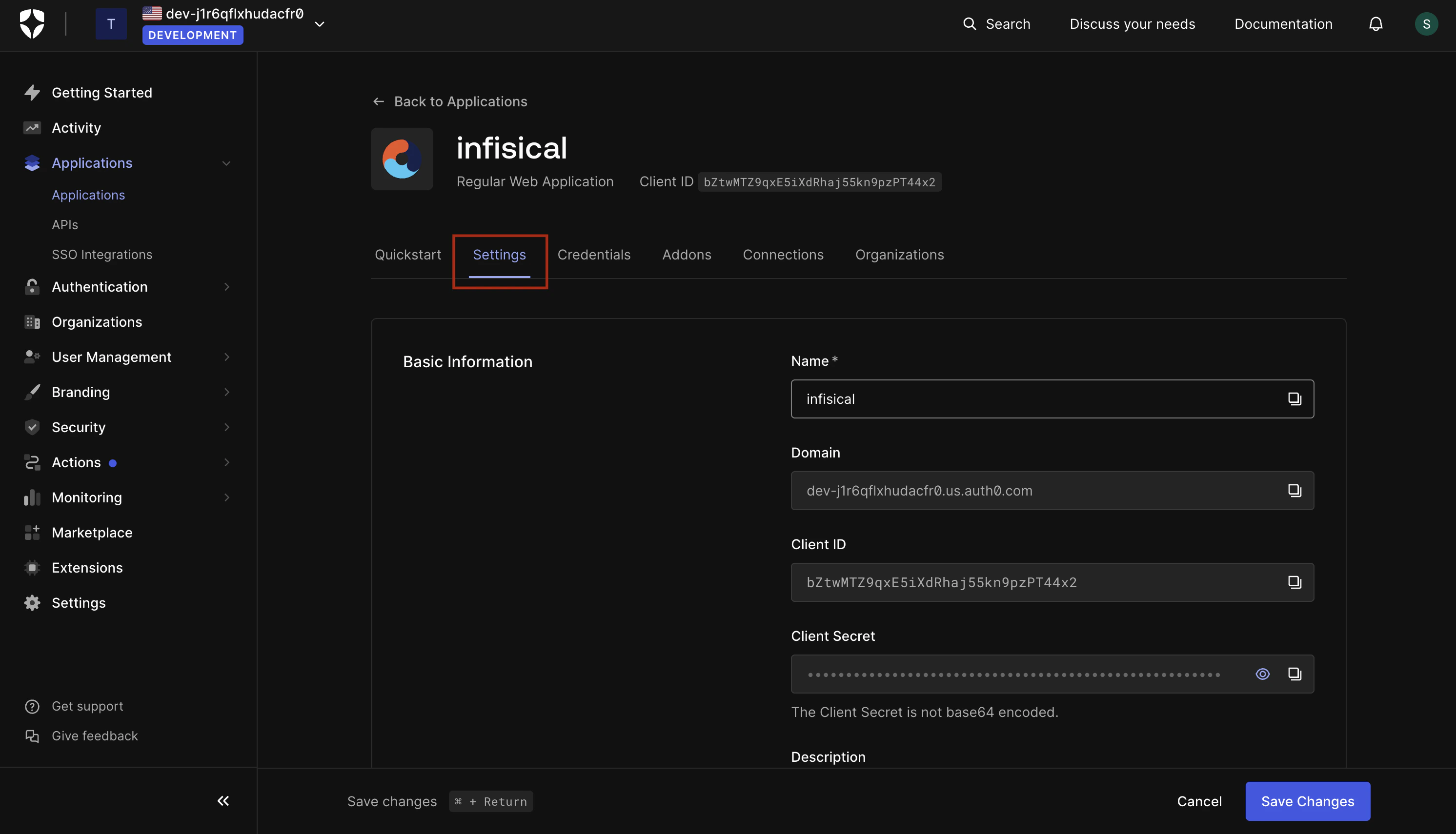The width and height of the screenshot is (1456, 834).
Task: Click the infisical application logo
Action: tap(402, 159)
